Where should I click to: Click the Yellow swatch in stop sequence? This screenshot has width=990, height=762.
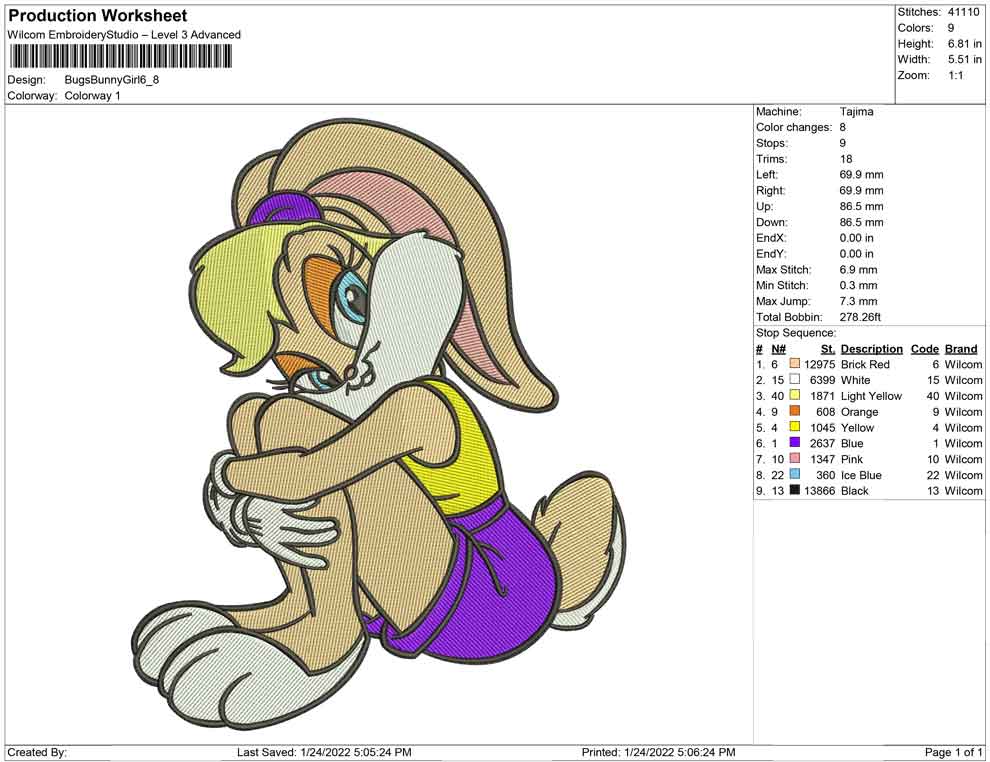point(795,427)
